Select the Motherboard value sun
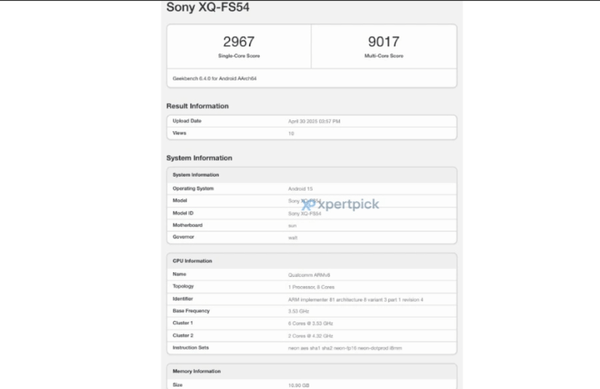Image resolution: width=600 pixels, height=389 pixels. coord(292,226)
